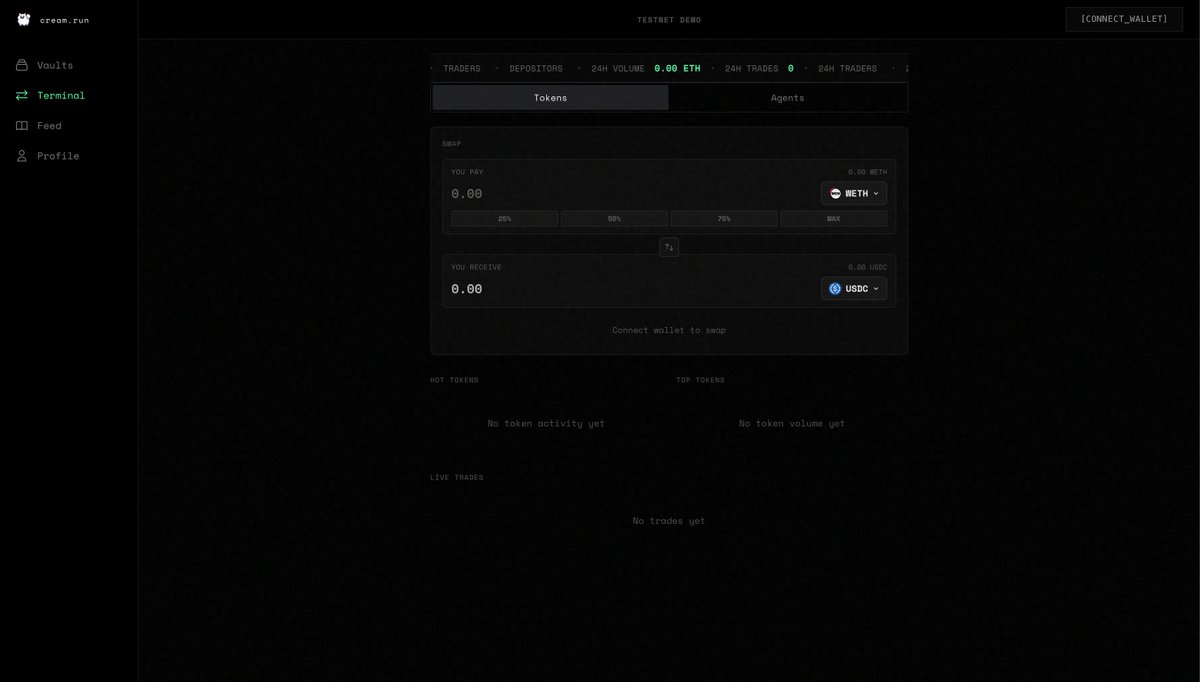
Task: Click the No trades yet message
Action: (x=669, y=521)
